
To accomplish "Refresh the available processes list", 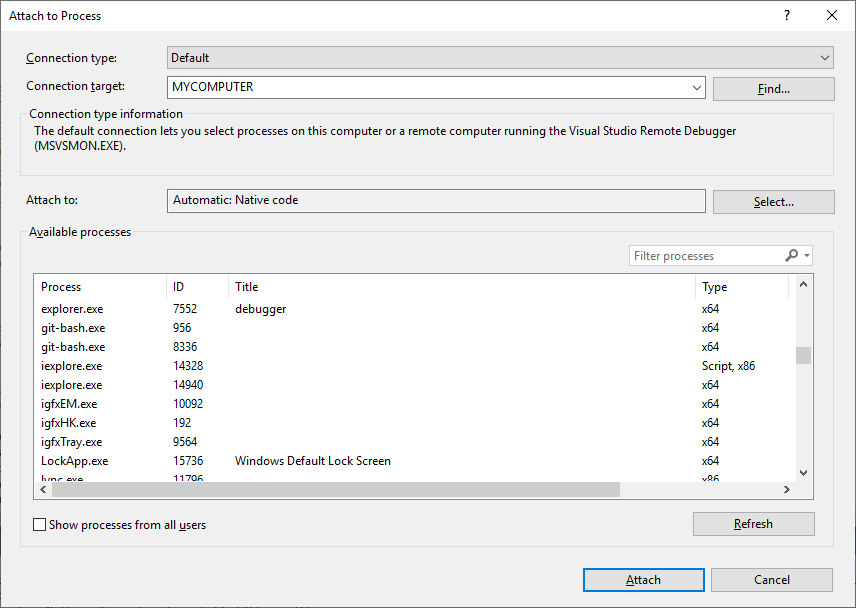I will (x=753, y=523).
